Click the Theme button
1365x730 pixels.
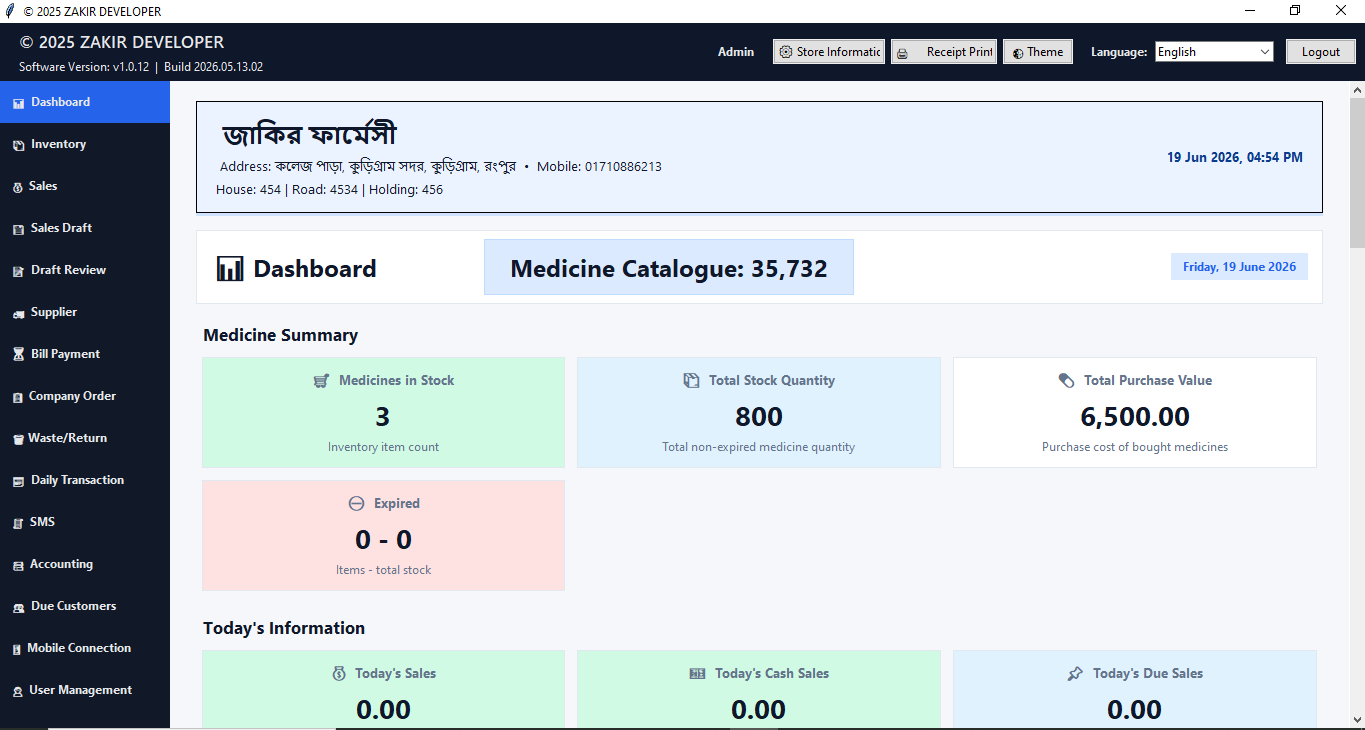coord(1038,52)
